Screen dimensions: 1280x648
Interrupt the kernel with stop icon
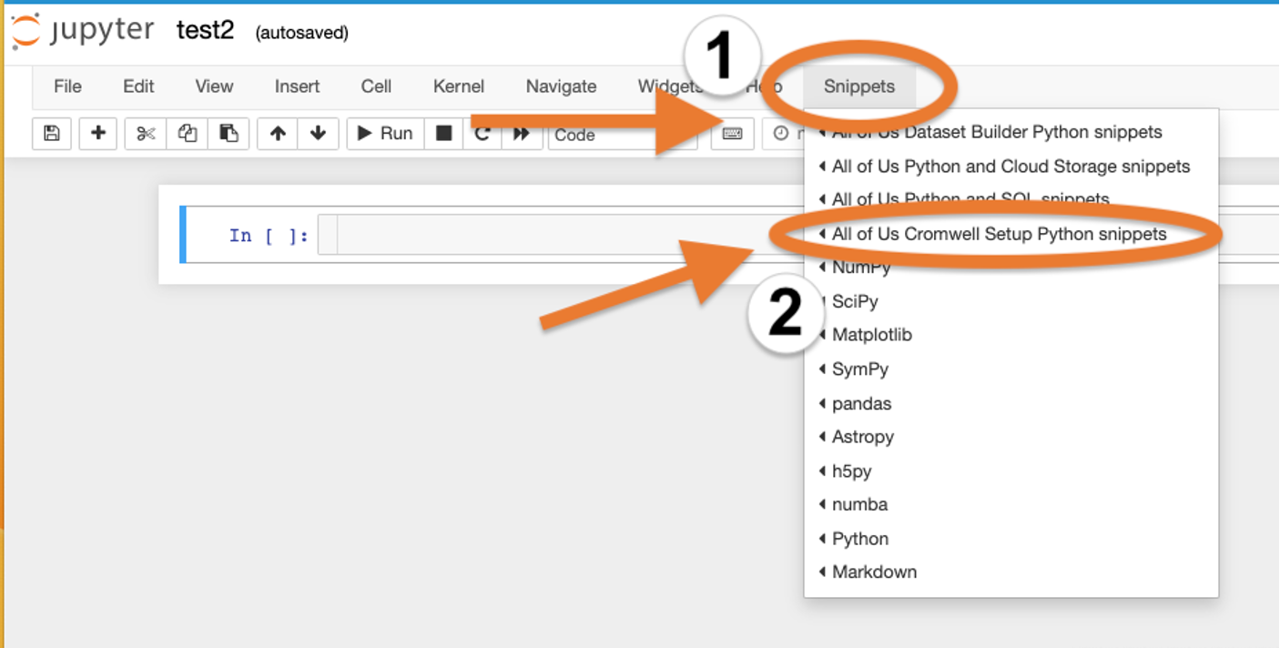coord(444,133)
